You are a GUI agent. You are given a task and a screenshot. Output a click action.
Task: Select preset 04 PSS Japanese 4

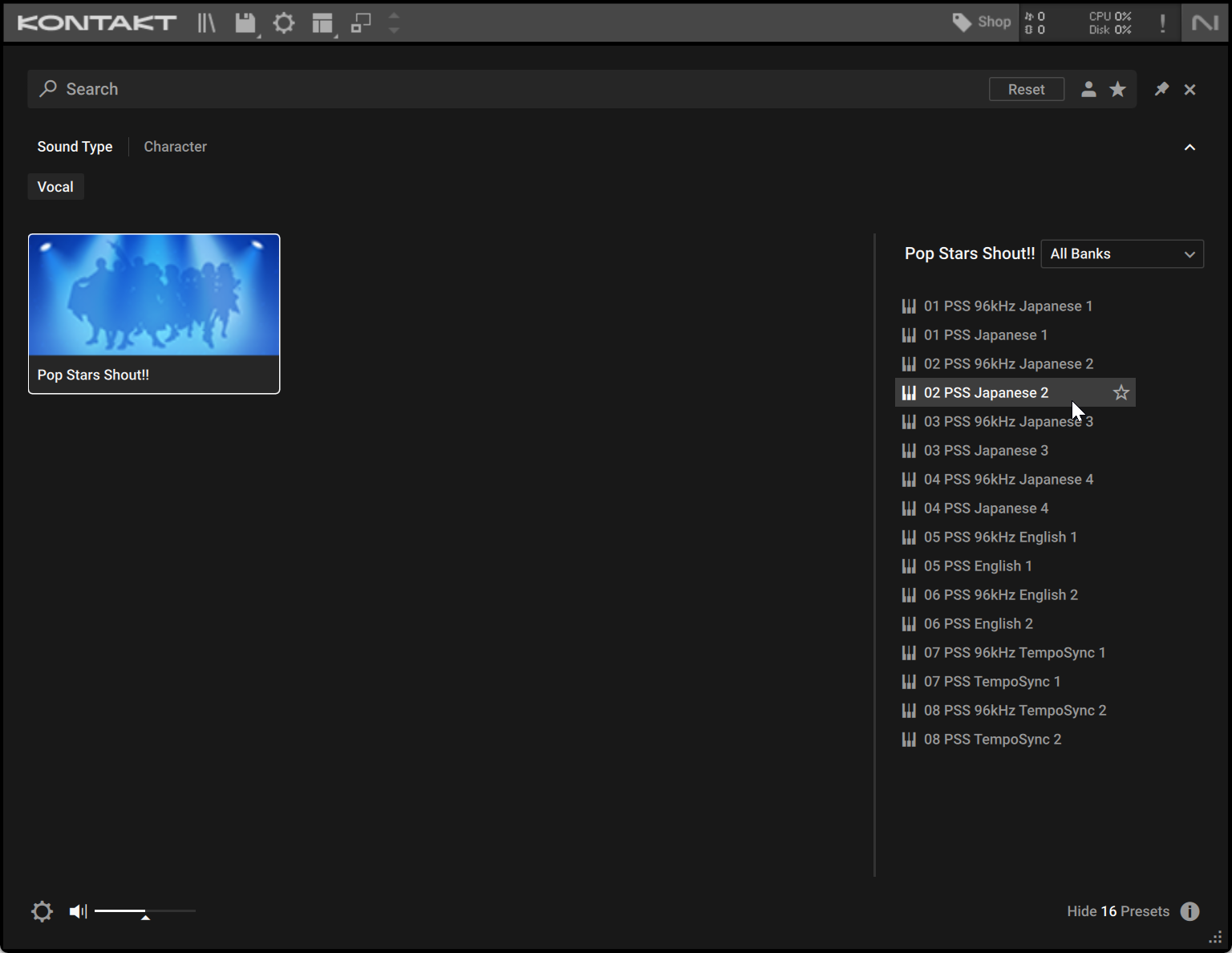click(1015, 508)
